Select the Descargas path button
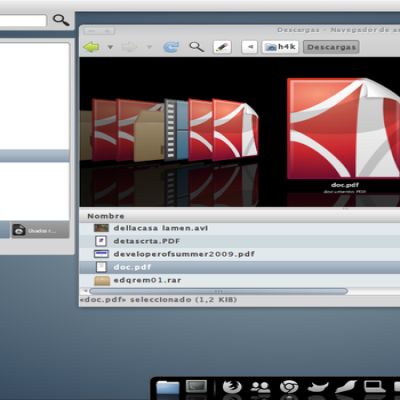 tap(331, 47)
